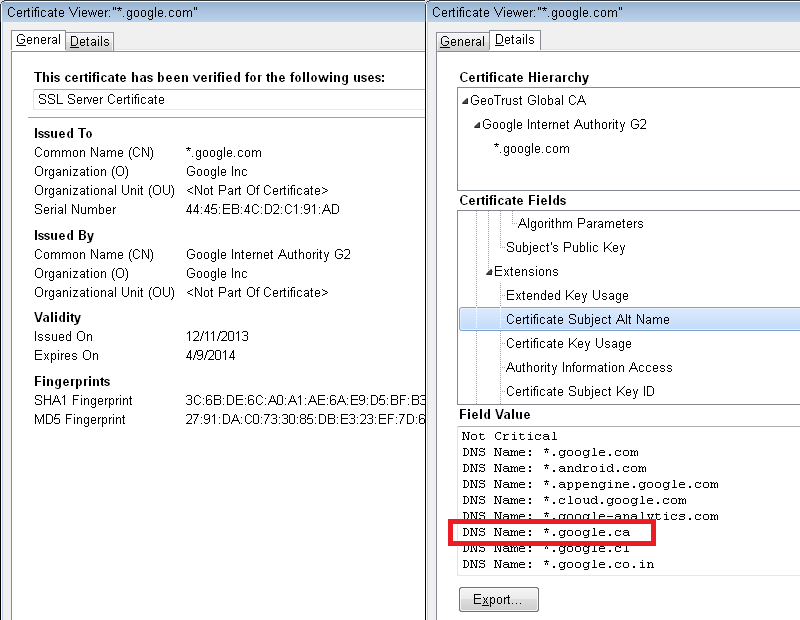Click the Issued On label
The width and height of the screenshot is (800, 620).
coord(63,336)
